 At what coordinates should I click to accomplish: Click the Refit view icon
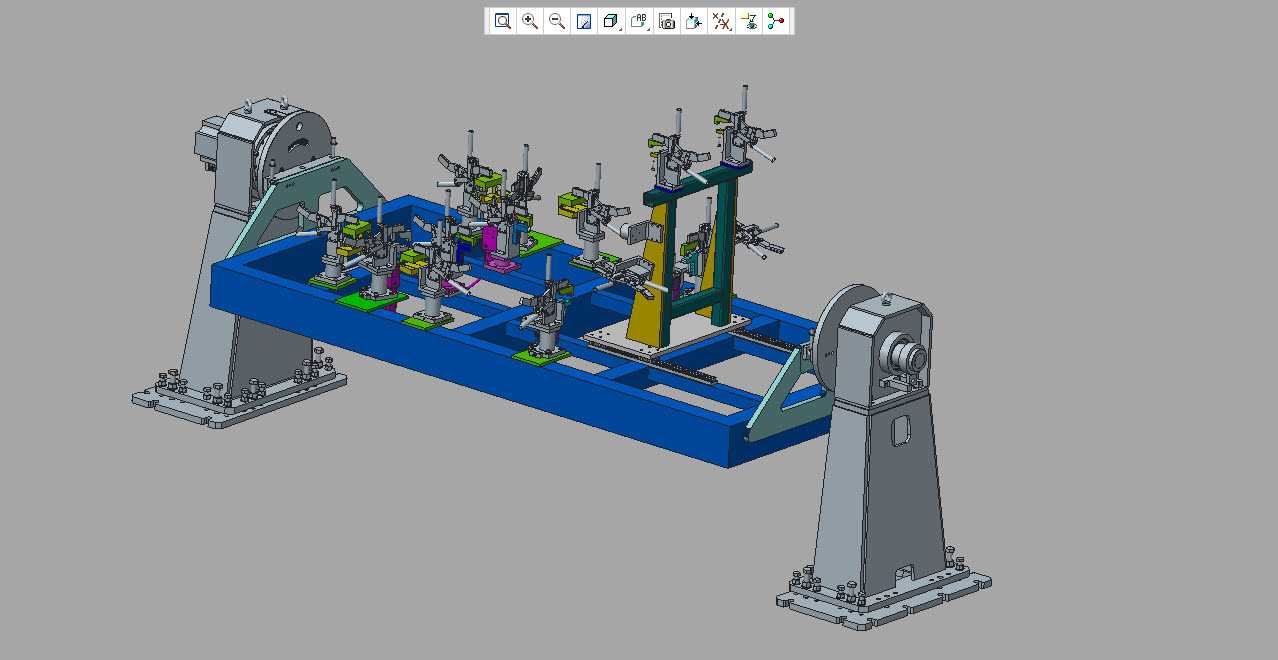[503, 21]
